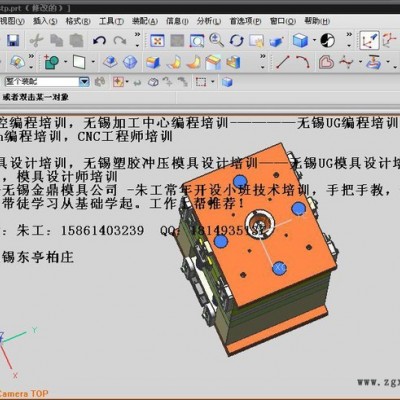Click the green block with plus icon

point(52,62)
